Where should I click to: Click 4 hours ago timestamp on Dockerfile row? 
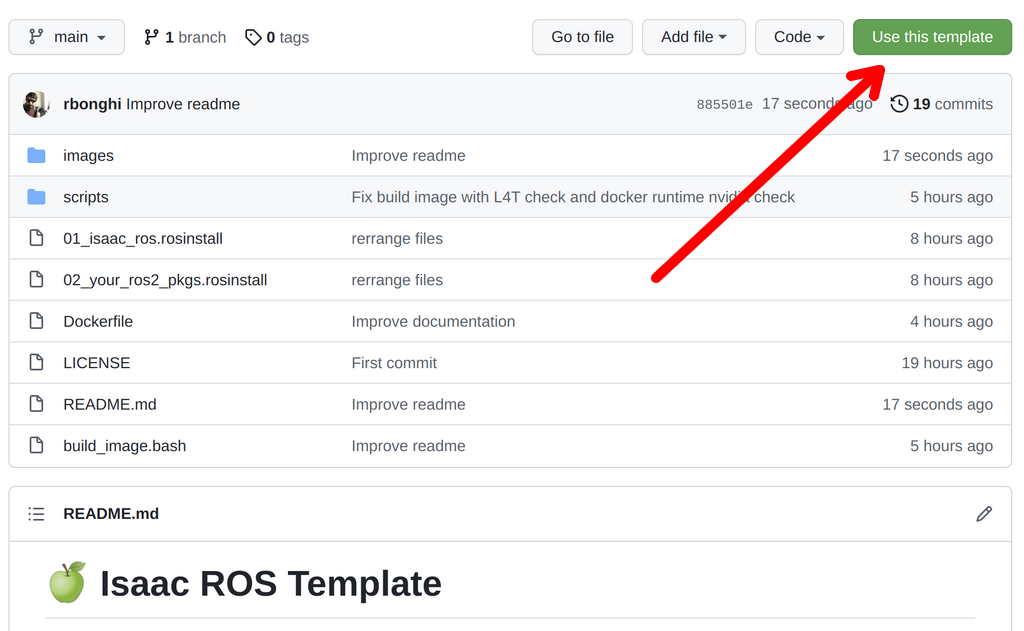pyautogui.click(x=951, y=321)
